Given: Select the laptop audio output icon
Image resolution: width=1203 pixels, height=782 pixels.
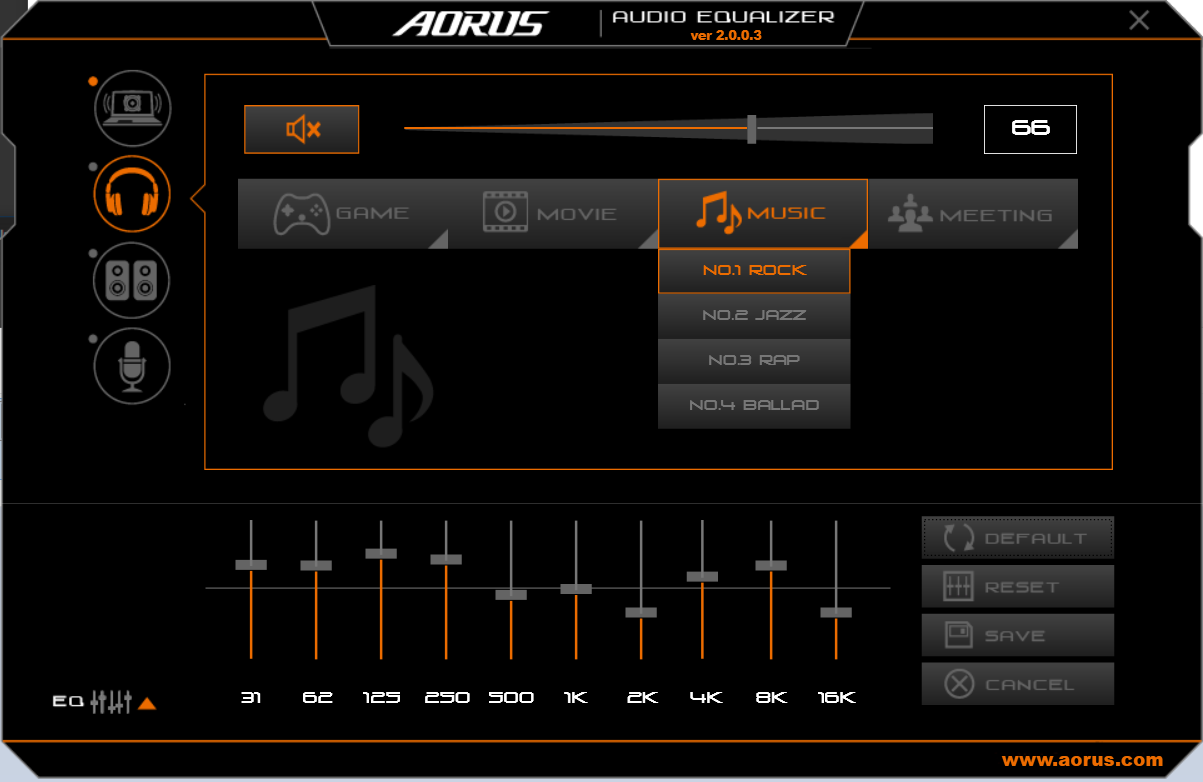Looking at the screenshot, I should click(x=133, y=108).
